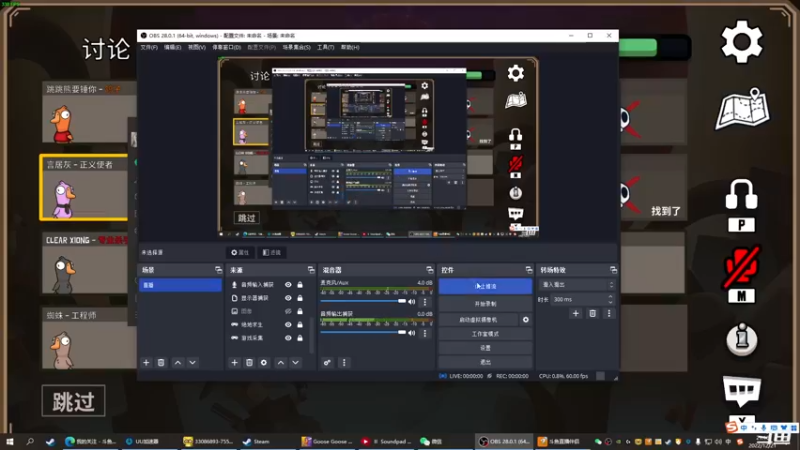Viewport: 800px width, 450px height.
Task: Delete the selected source with the trash icon
Action: pos(249,363)
